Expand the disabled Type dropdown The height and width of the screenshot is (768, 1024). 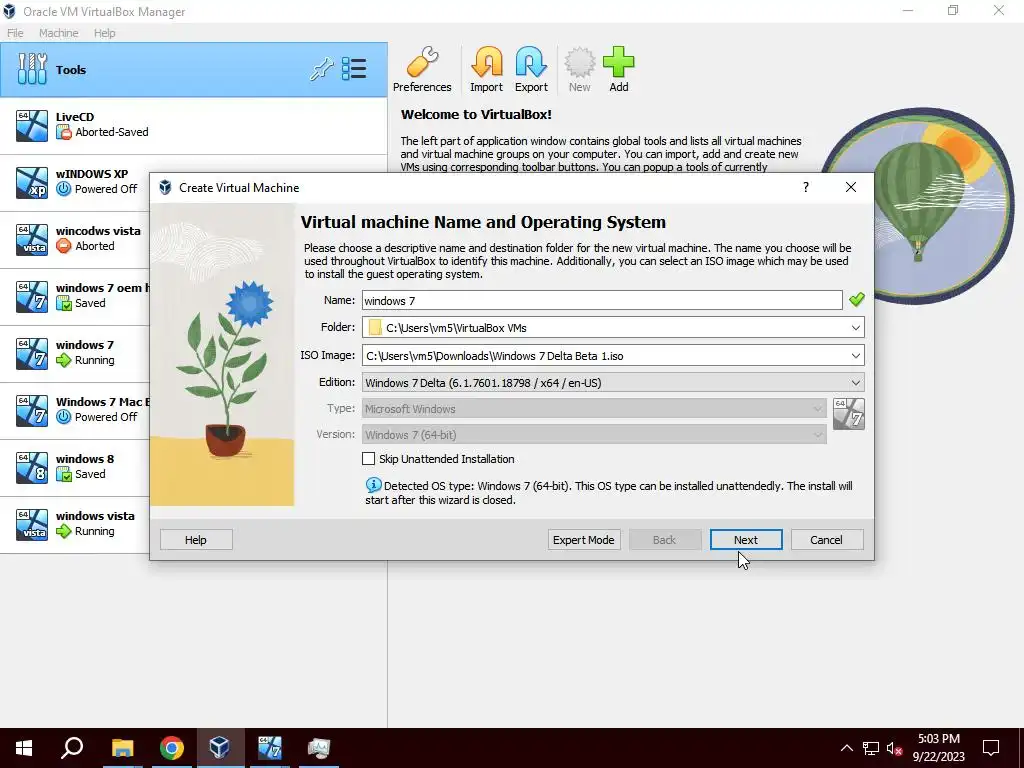[x=818, y=409]
